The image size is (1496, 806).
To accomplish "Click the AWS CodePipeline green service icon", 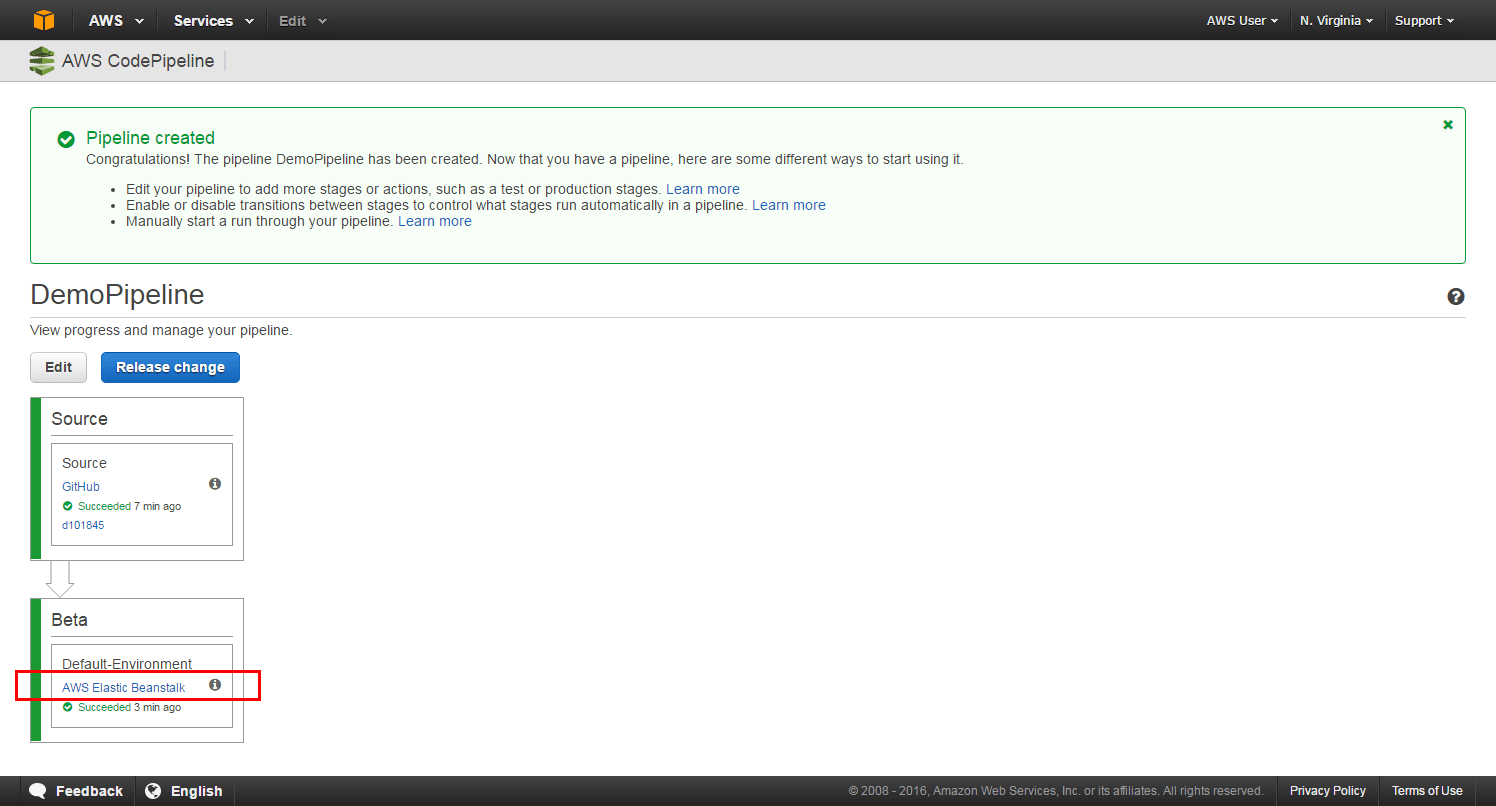I will (x=42, y=61).
